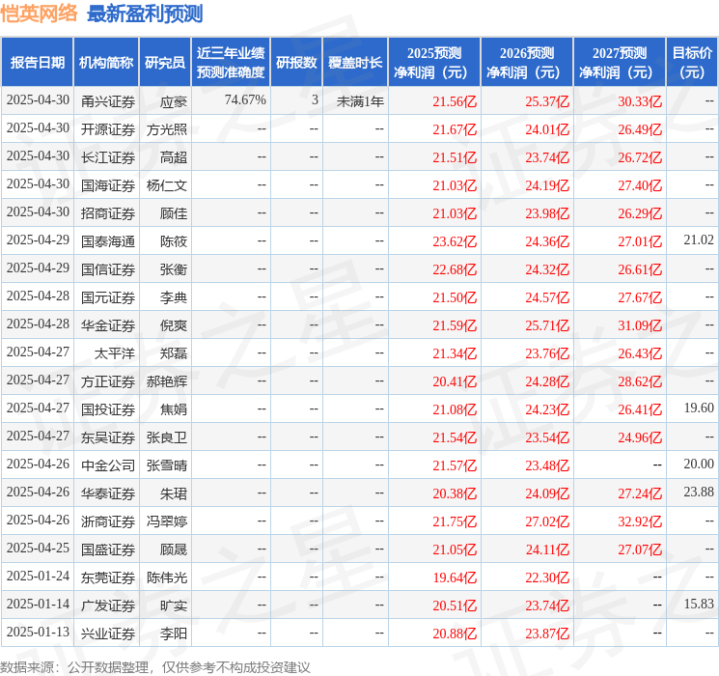The width and height of the screenshot is (719, 676).
Task: Select the 甬兴证券 institution cell
Action: point(108,101)
